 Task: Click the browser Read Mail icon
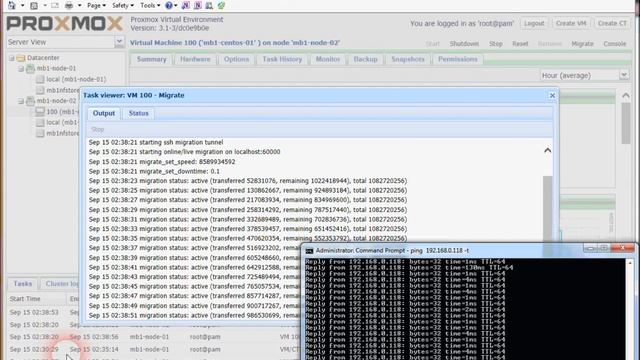[55, 5]
